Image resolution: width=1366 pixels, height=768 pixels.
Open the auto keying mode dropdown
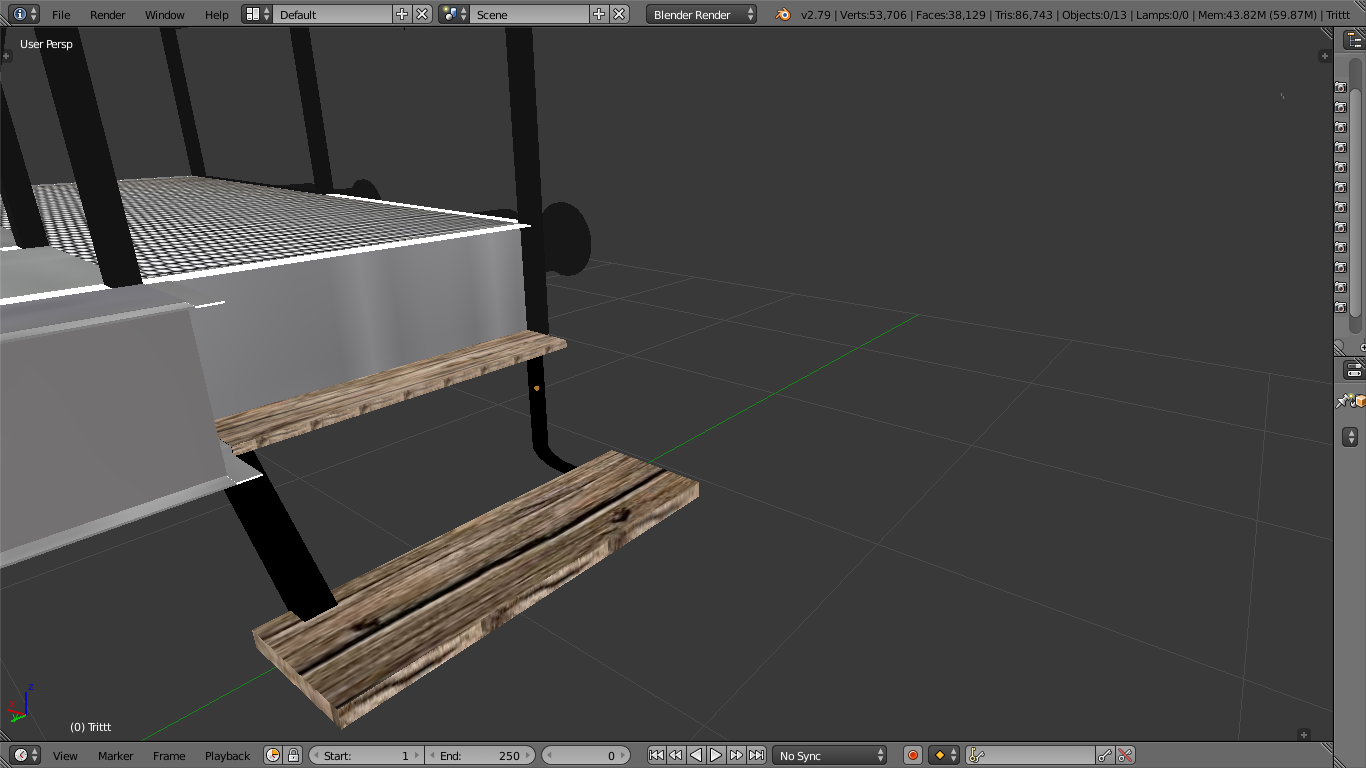(x=945, y=755)
